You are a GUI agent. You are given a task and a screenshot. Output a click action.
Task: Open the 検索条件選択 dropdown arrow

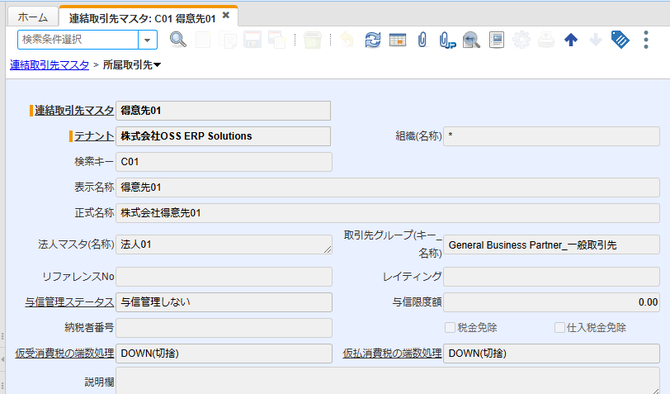tap(147, 40)
